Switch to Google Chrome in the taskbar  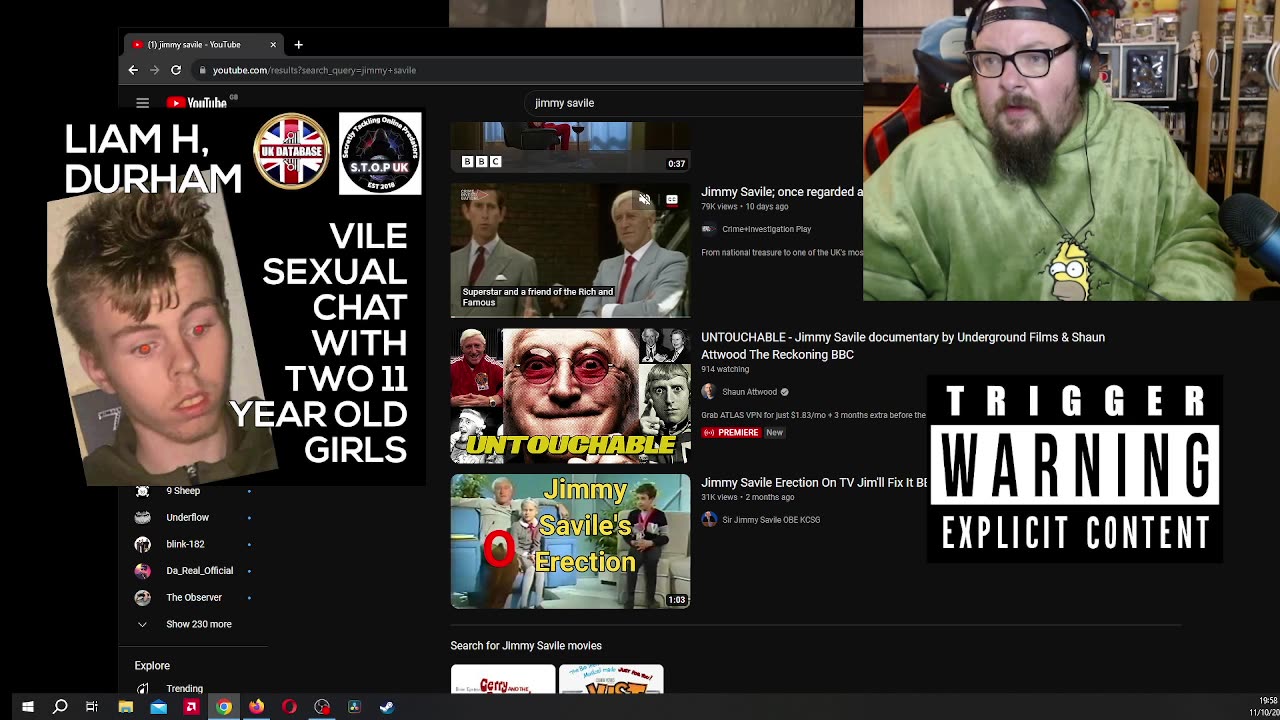224,707
